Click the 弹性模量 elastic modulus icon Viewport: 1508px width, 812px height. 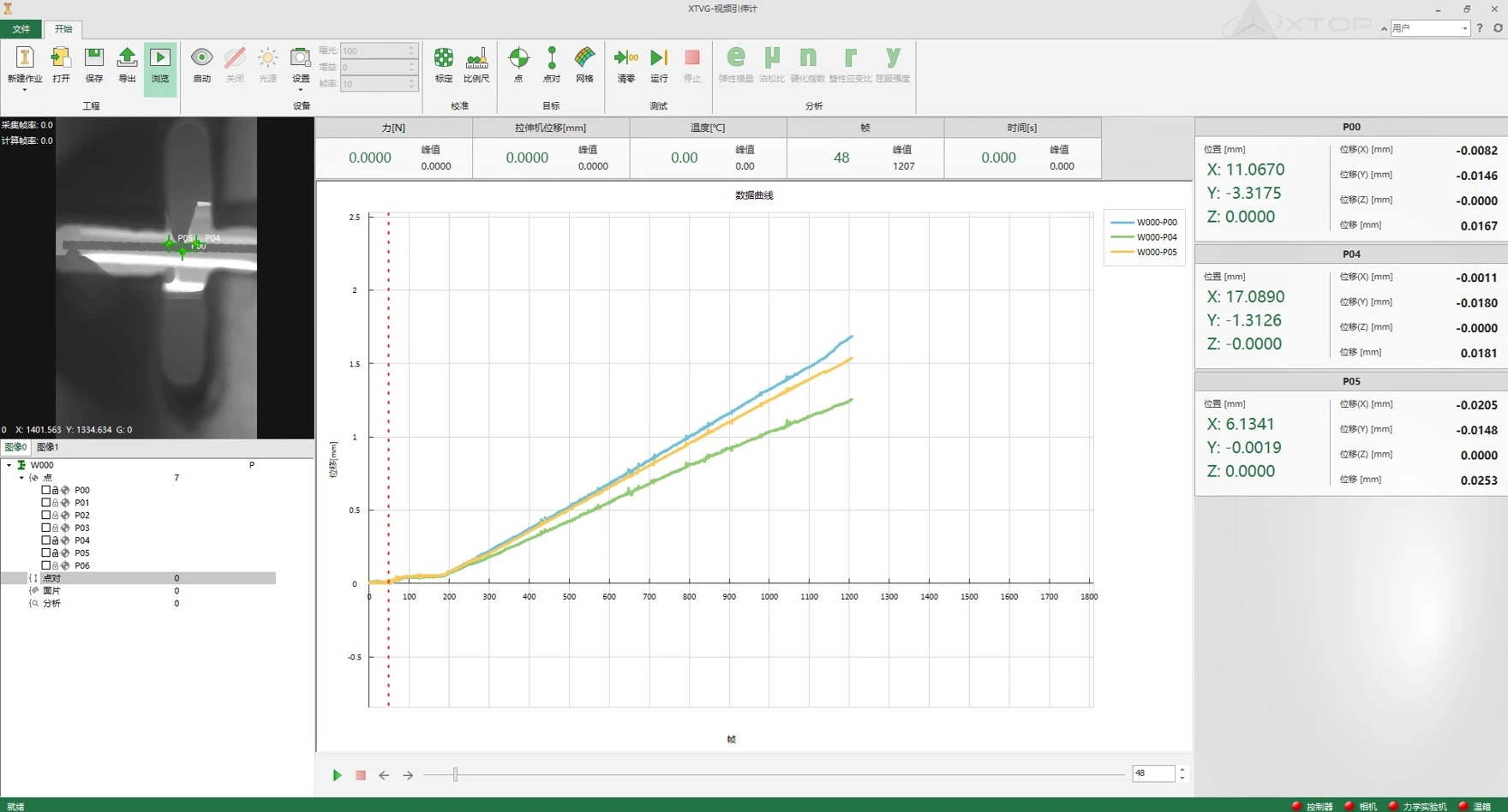pos(736,57)
